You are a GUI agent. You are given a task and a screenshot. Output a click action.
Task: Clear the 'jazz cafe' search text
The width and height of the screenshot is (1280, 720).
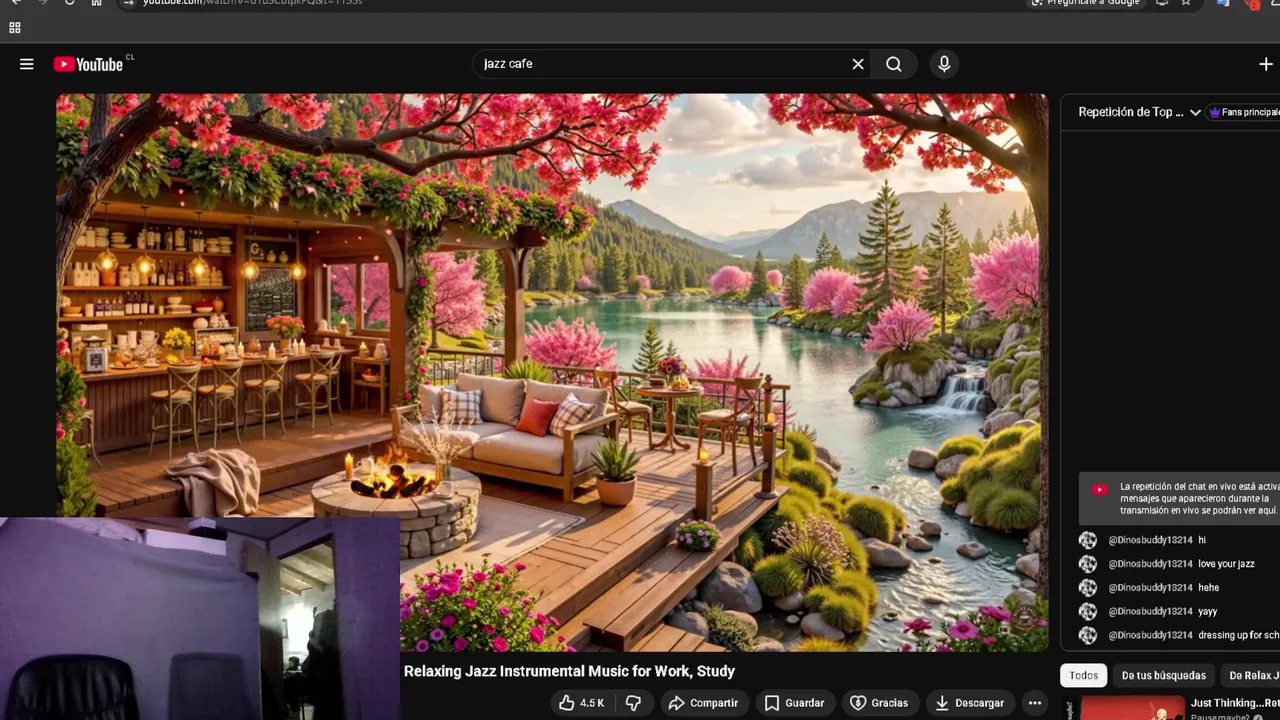[858, 64]
